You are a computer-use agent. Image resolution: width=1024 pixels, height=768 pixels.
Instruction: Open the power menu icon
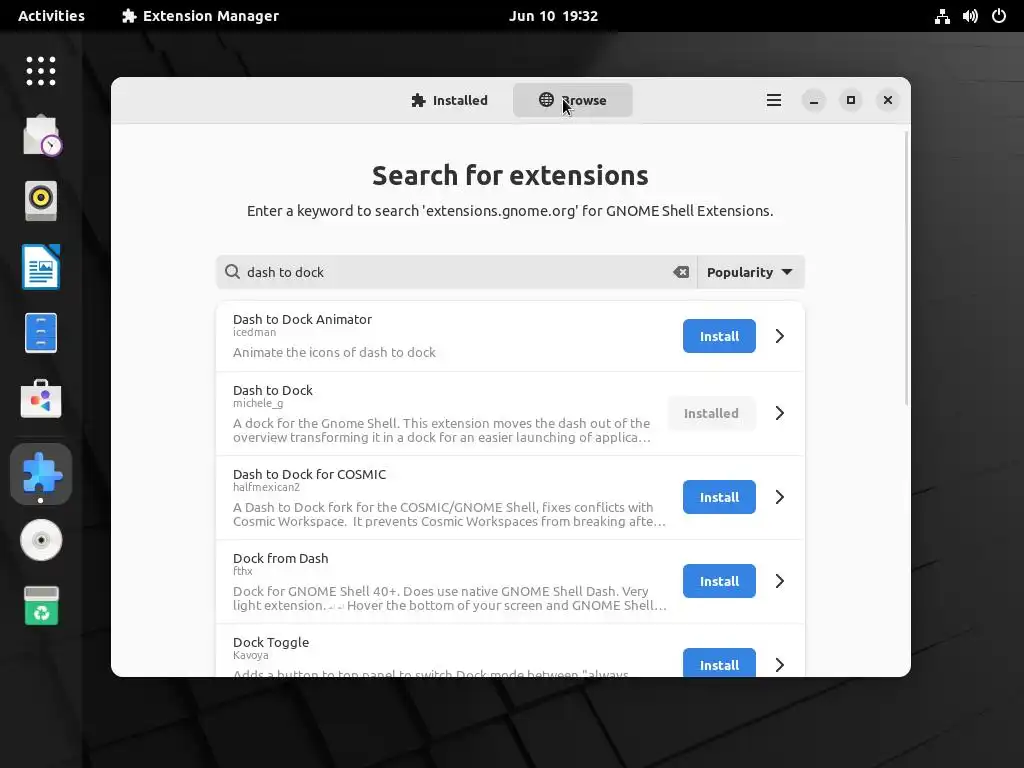click(999, 16)
